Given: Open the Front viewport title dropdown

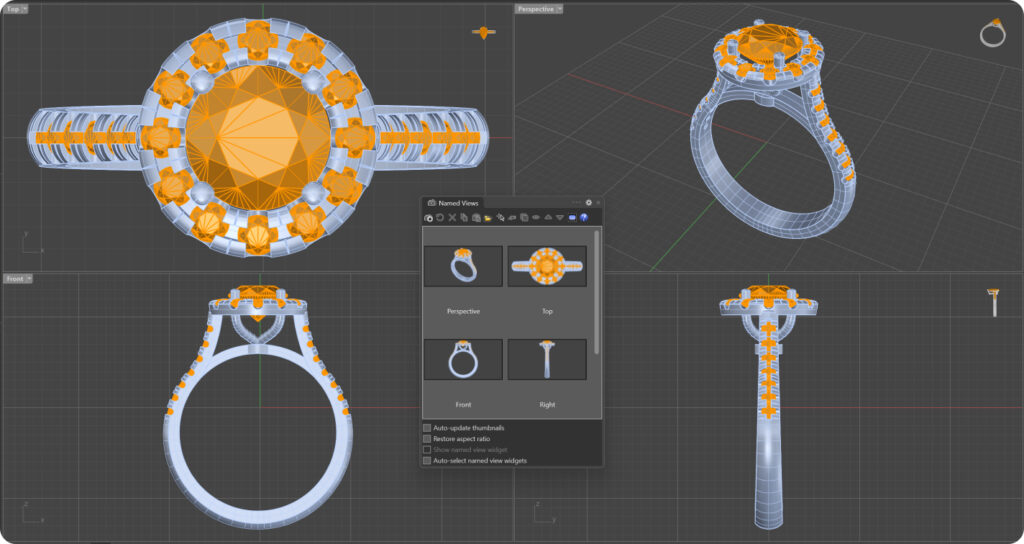Looking at the screenshot, I should [28, 278].
